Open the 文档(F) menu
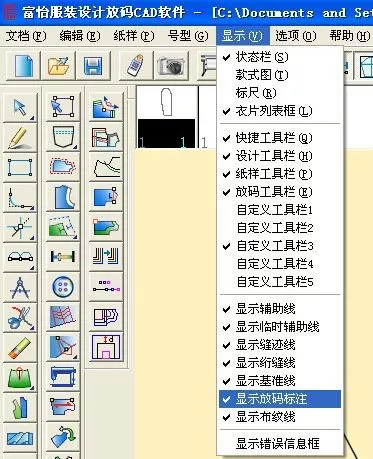The image size is (373, 459). click(26, 36)
